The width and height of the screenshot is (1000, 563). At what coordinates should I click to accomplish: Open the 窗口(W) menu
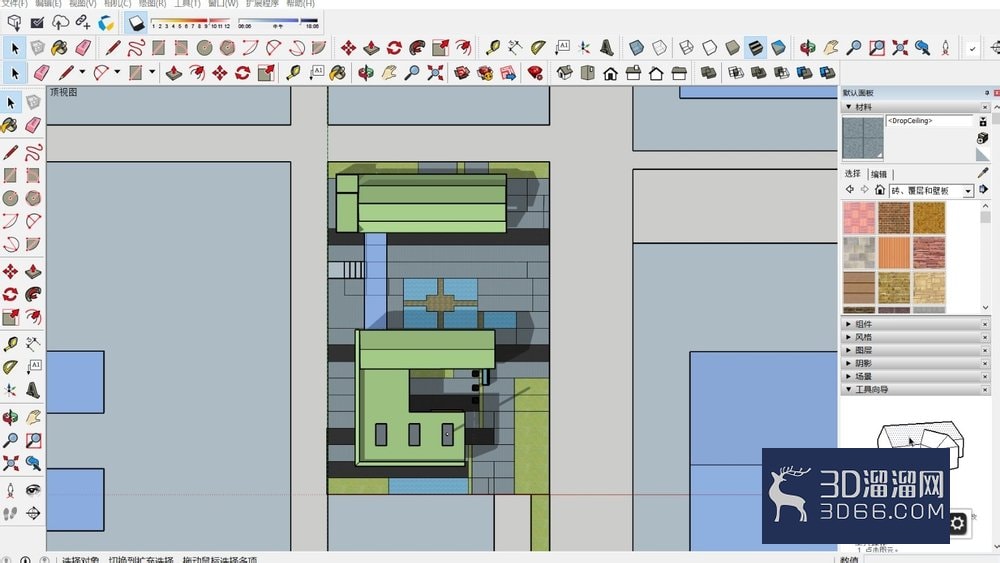click(223, 3)
